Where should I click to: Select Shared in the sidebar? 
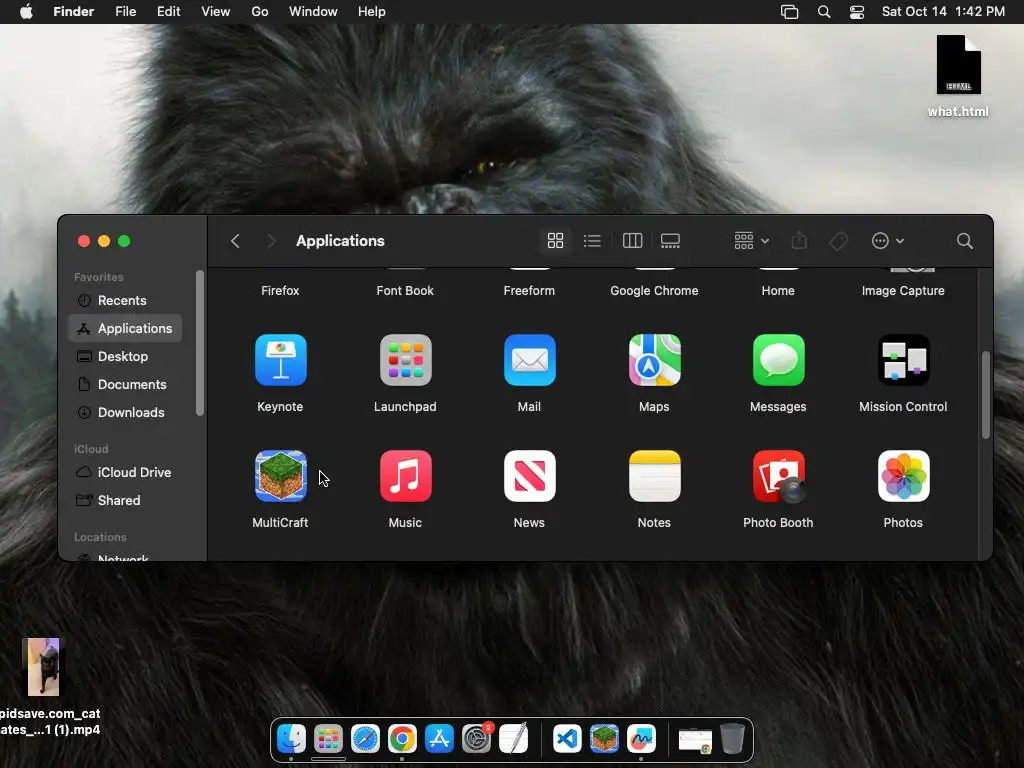[x=125, y=500]
